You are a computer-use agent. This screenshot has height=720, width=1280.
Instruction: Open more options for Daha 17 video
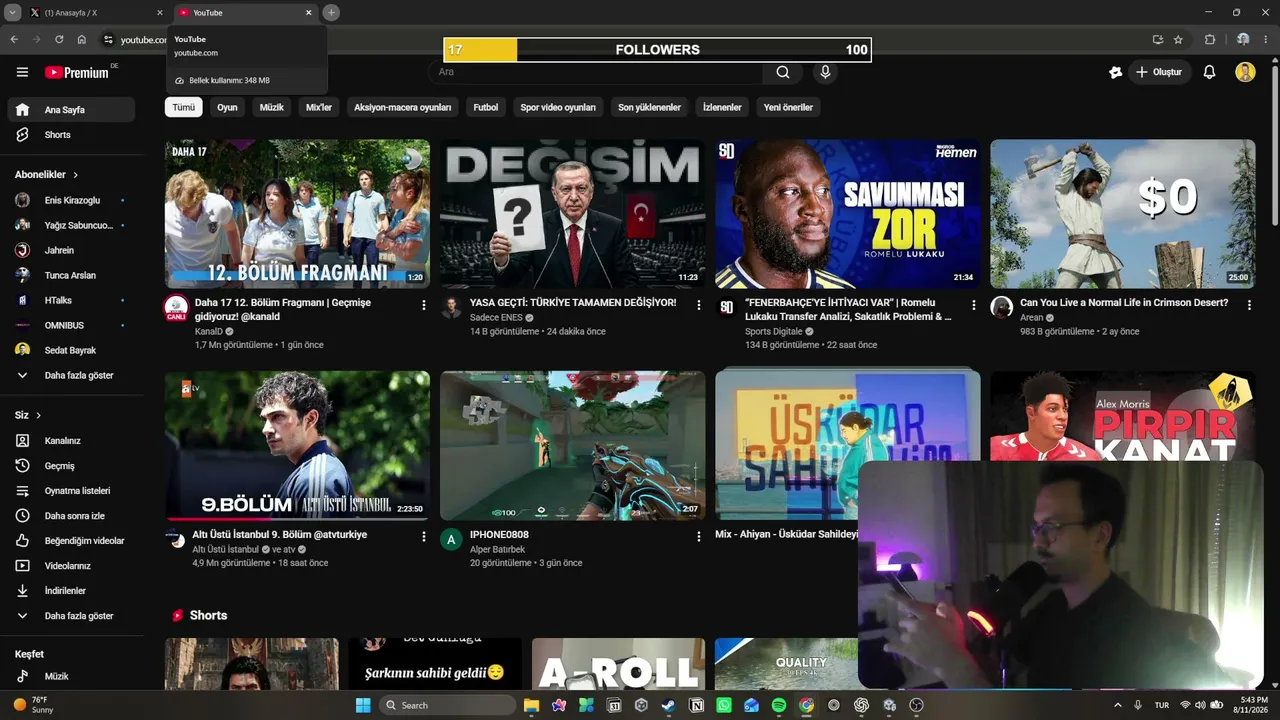coord(424,305)
